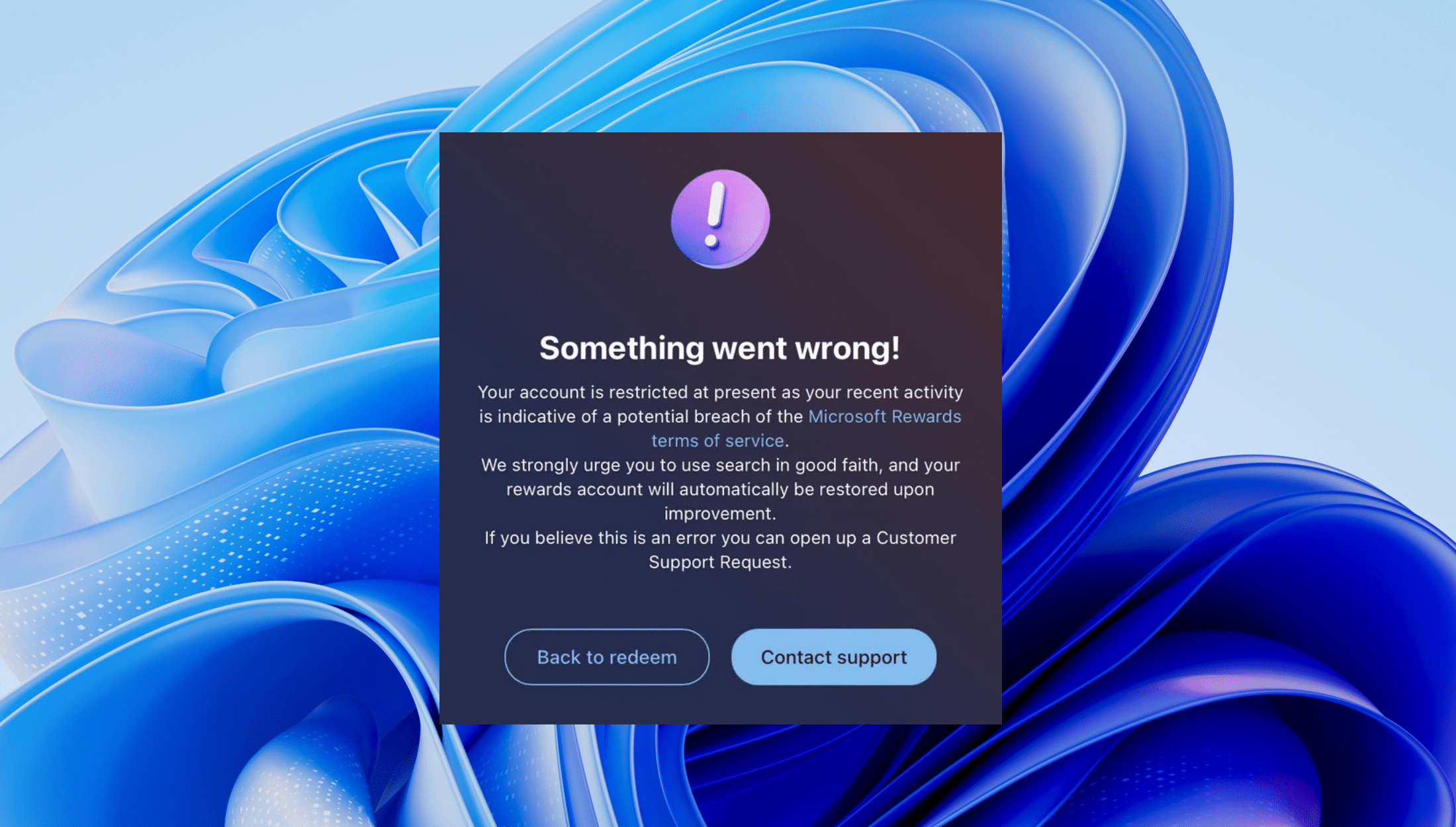Click the white exclamation point inside the circle
The width and height of the screenshot is (1456, 827).
tap(715, 215)
